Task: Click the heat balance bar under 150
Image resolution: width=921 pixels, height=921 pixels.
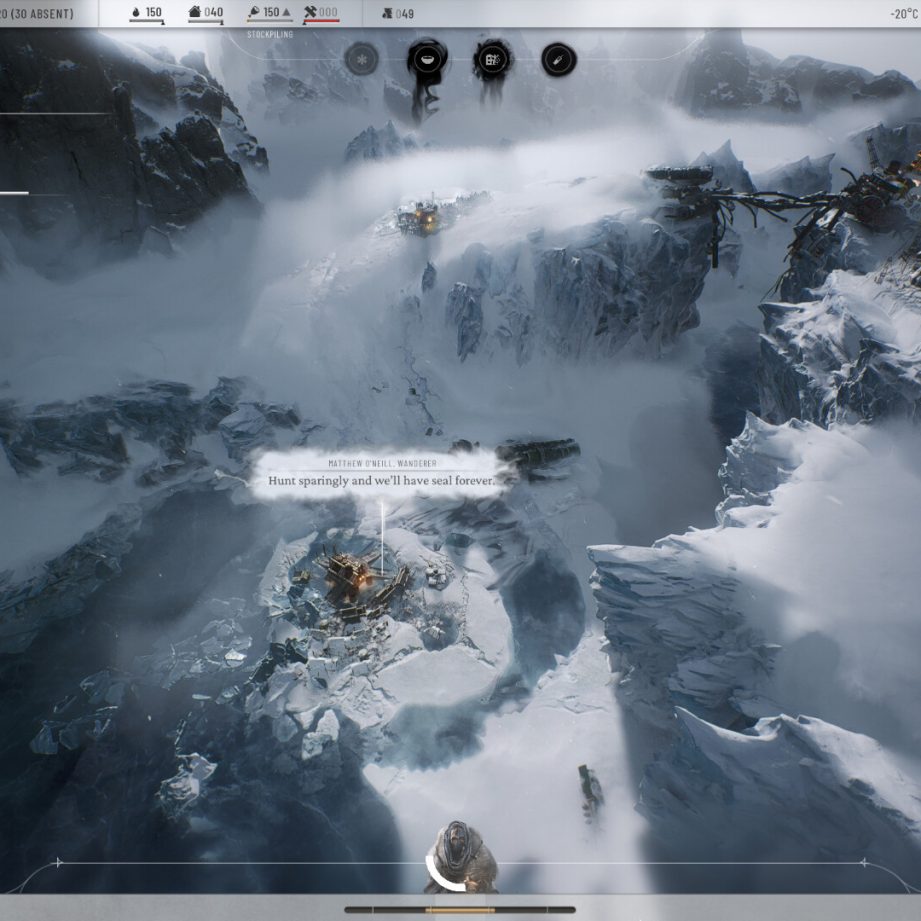Action: click(x=146, y=21)
